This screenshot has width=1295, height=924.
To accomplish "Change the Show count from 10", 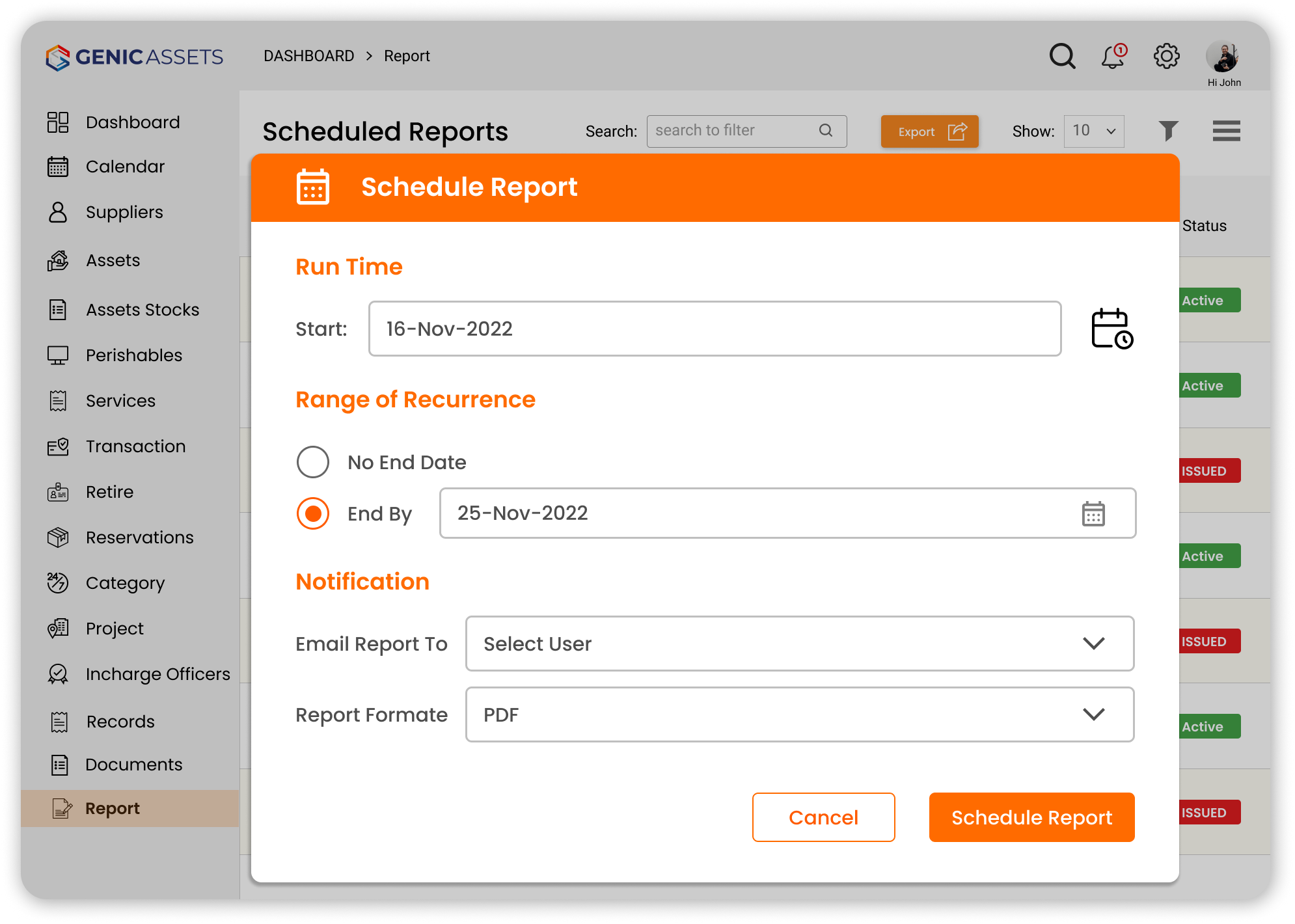I will pyautogui.click(x=1093, y=131).
